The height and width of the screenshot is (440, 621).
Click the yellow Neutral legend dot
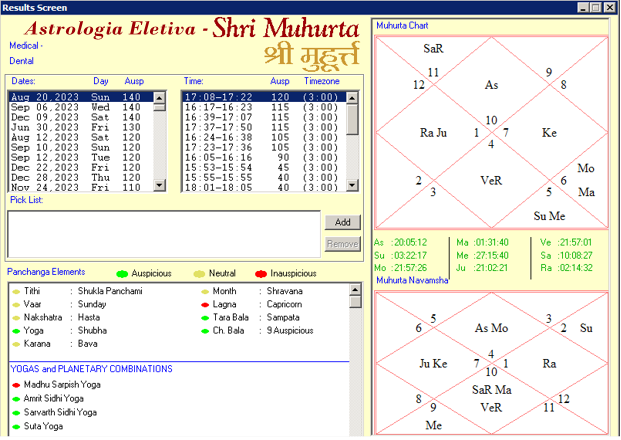click(x=199, y=274)
